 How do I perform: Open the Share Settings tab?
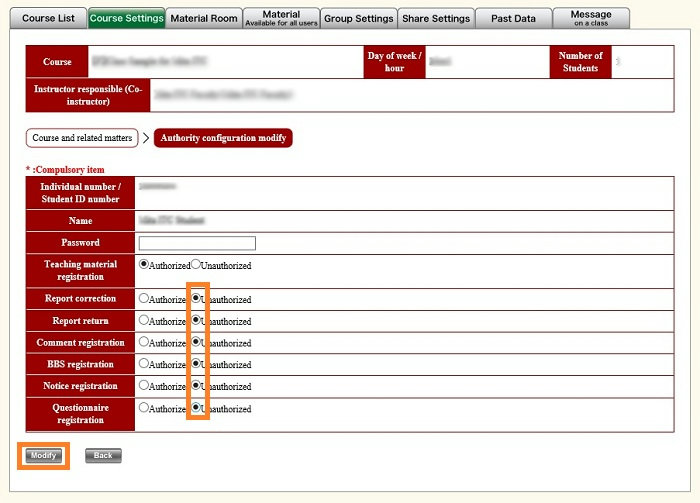point(436,18)
